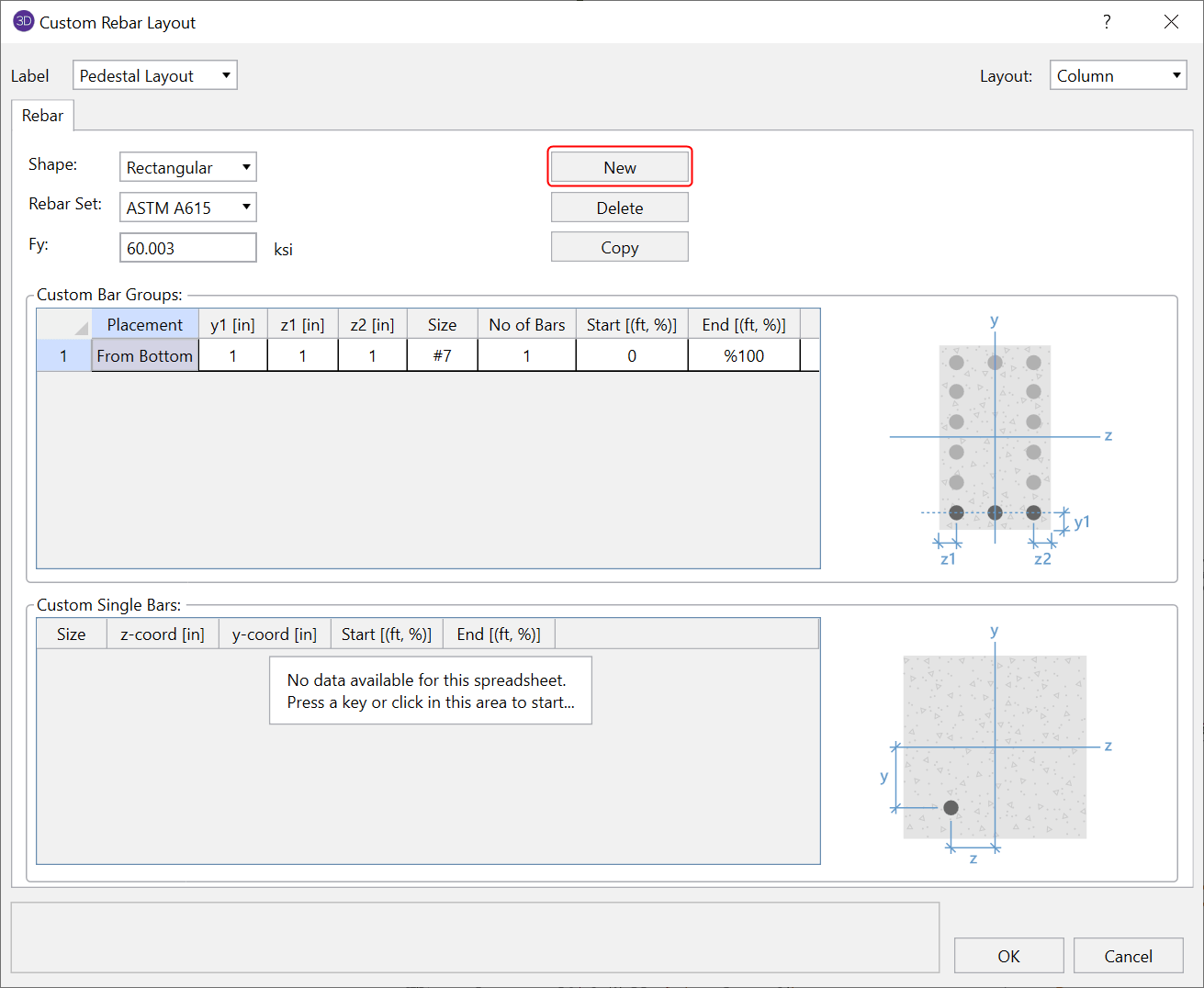Open the Shape dropdown showing Rectangular
This screenshot has width=1204, height=988.
[x=187, y=167]
